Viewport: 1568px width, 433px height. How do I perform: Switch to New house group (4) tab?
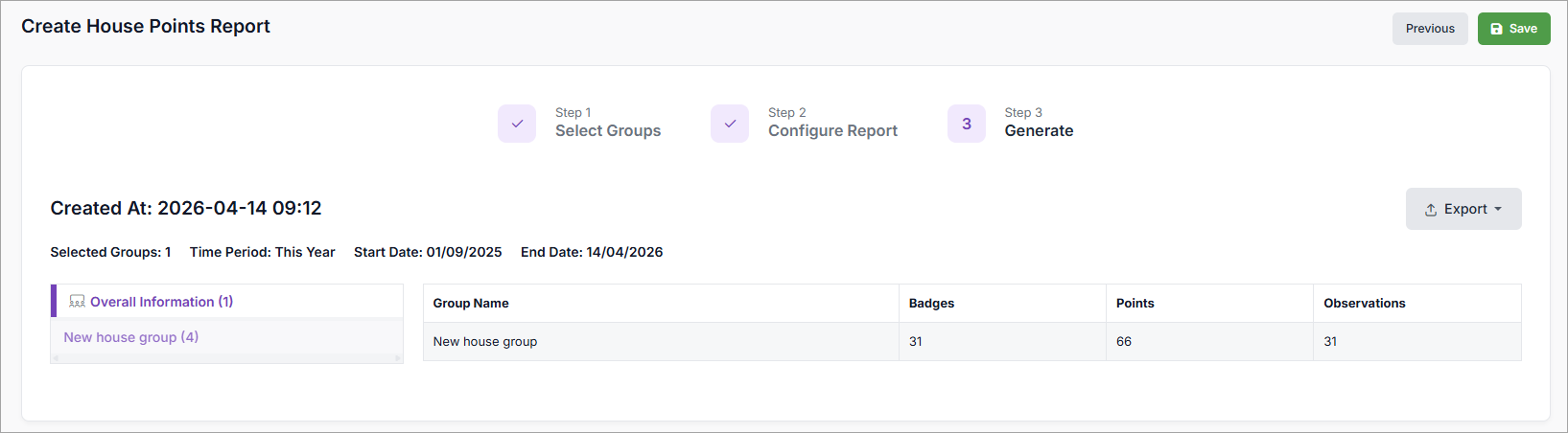131,337
